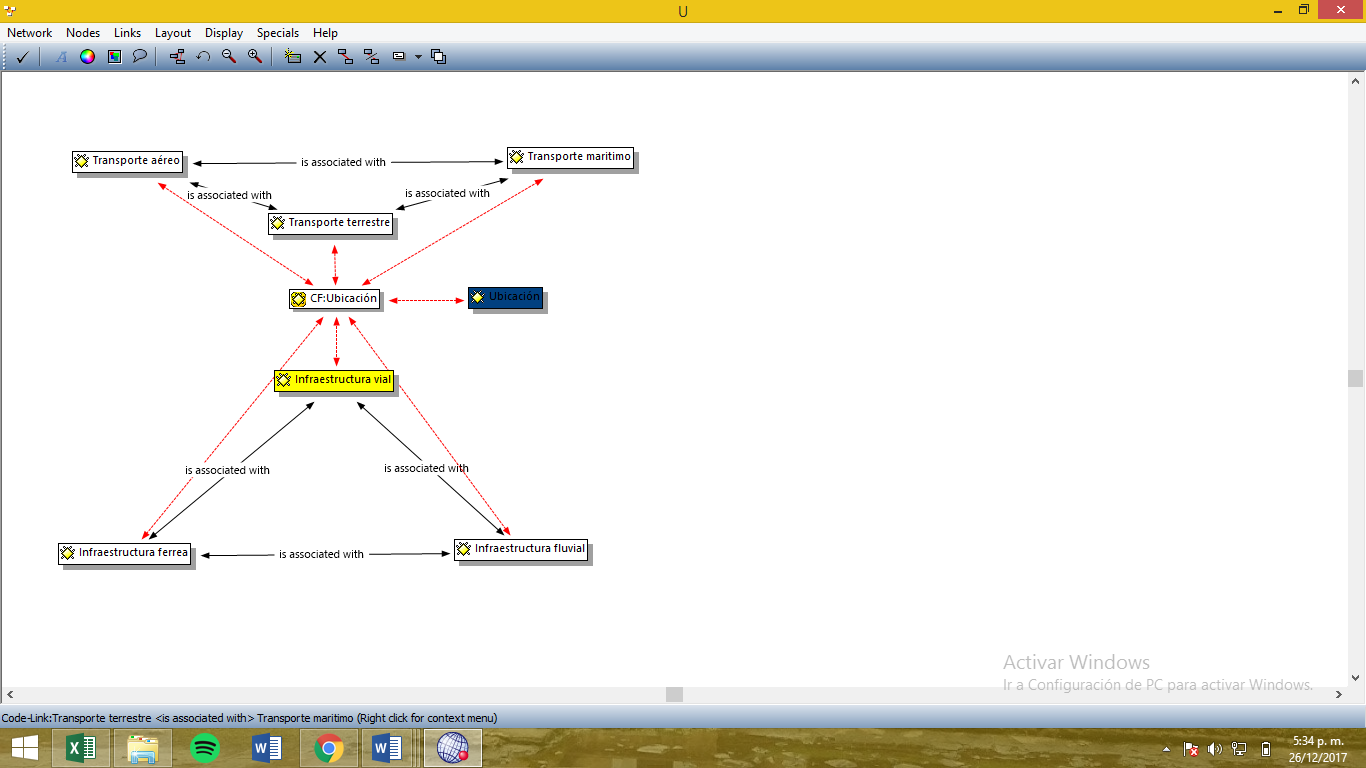Image resolution: width=1366 pixels, height=768 pixels.
Task: Click the undo arrow icon
Action: click(203, 57)
